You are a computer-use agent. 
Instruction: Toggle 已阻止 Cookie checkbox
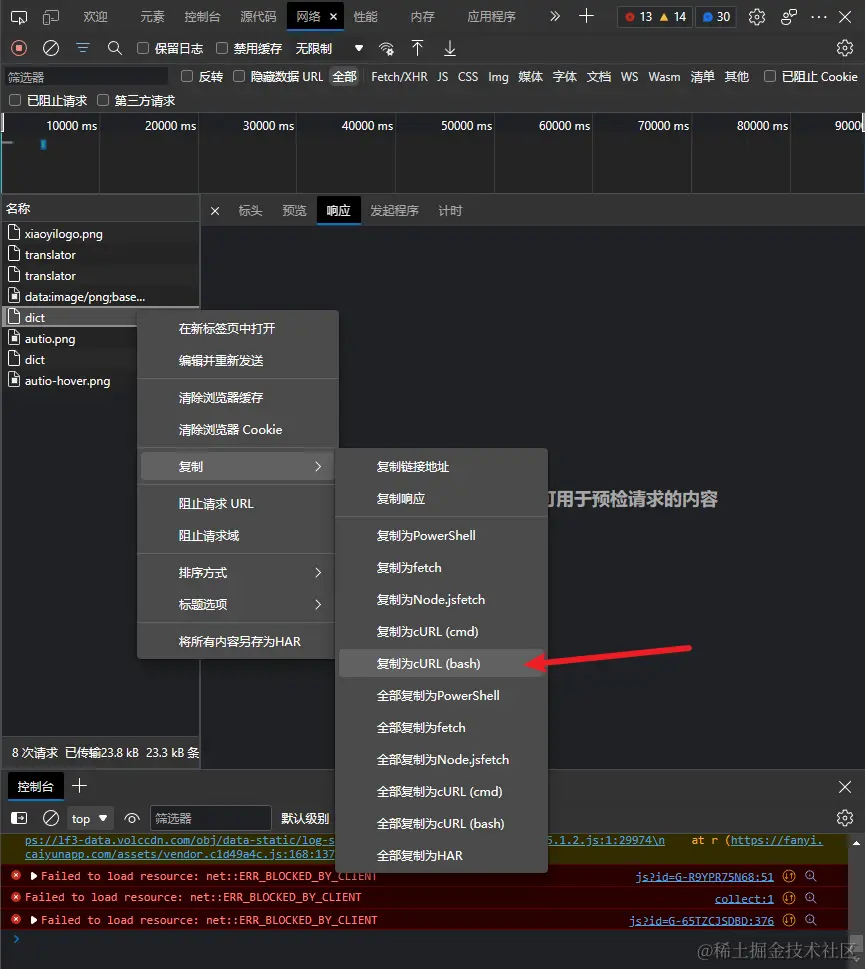pos(770,76)
